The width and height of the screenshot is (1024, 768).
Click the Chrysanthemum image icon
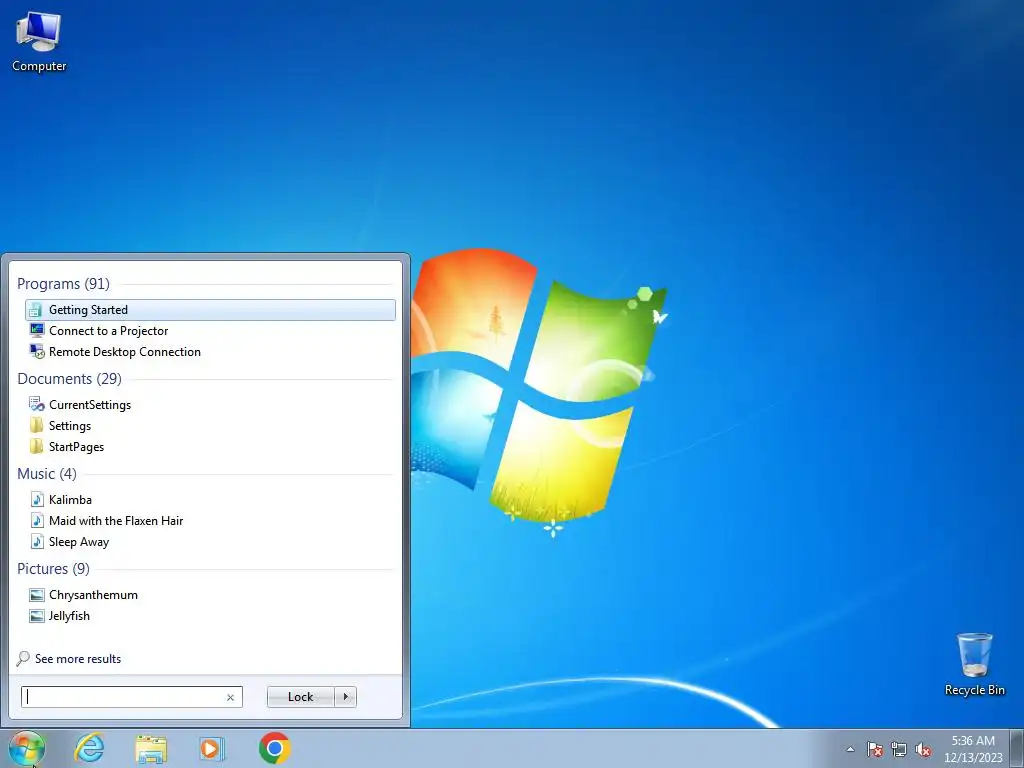[x=37, y=595]
